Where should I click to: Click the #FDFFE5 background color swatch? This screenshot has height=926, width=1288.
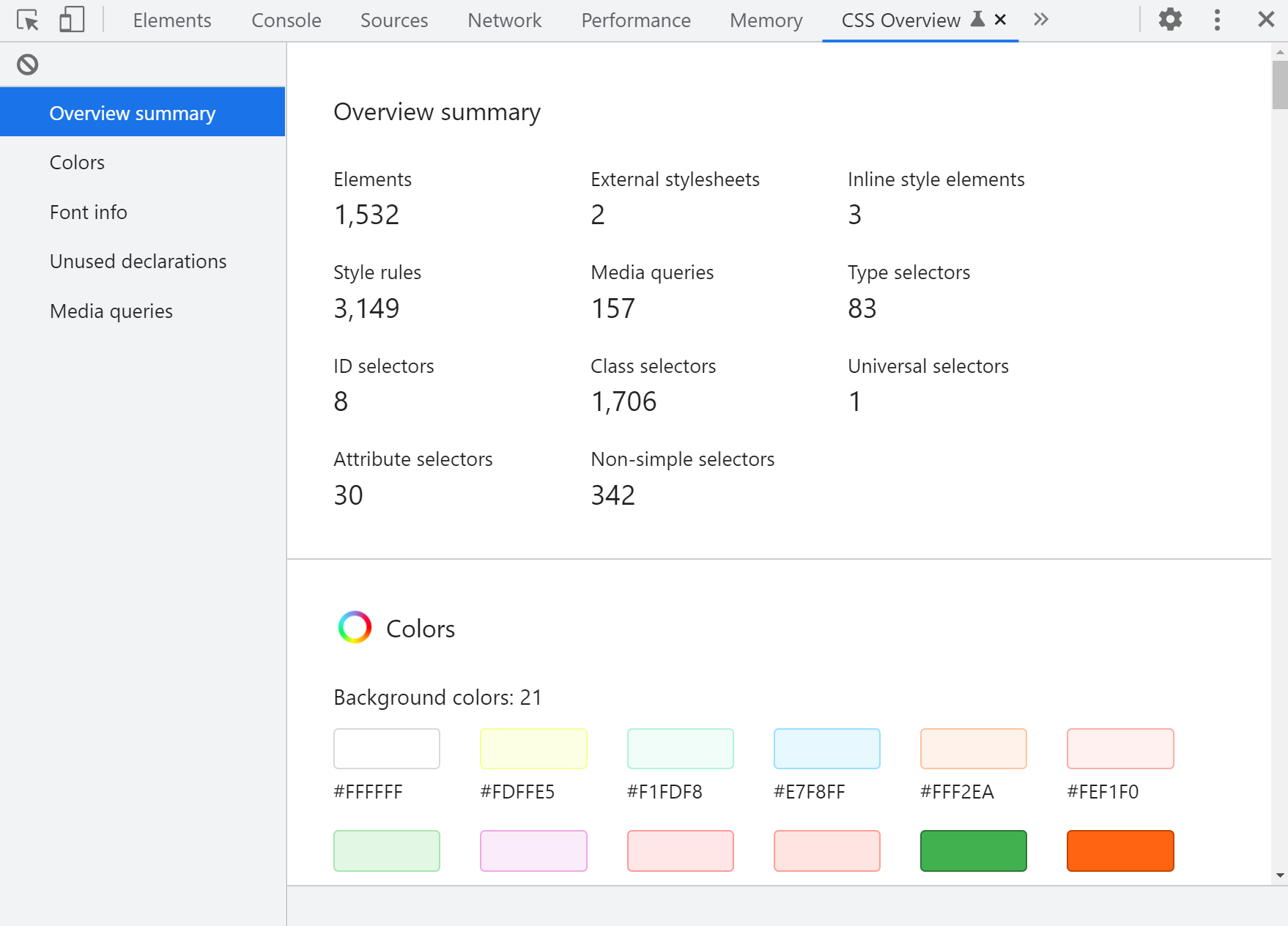pyautogui.click(x=533, y=749)
